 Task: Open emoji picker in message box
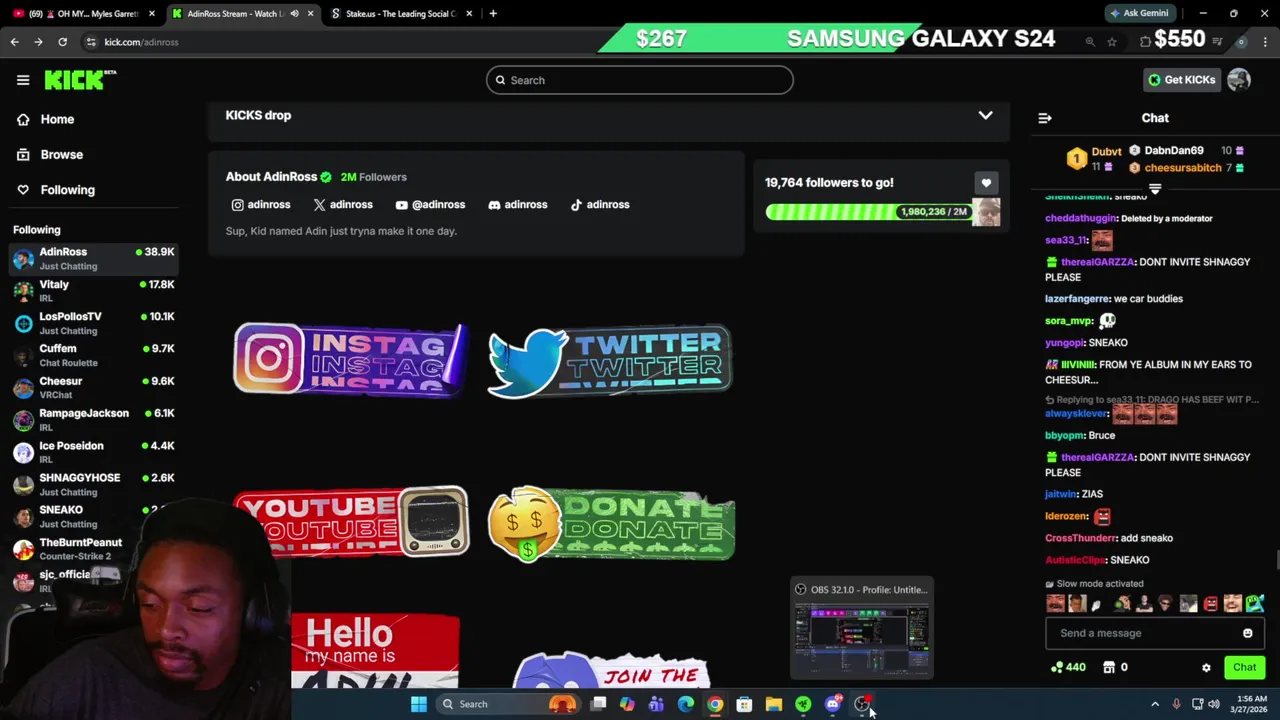pos(1247,633)
